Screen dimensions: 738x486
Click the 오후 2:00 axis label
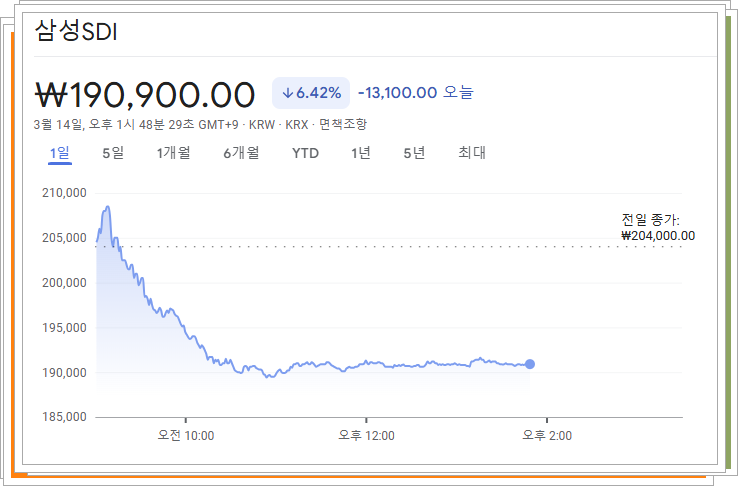(x=547, y=436)
